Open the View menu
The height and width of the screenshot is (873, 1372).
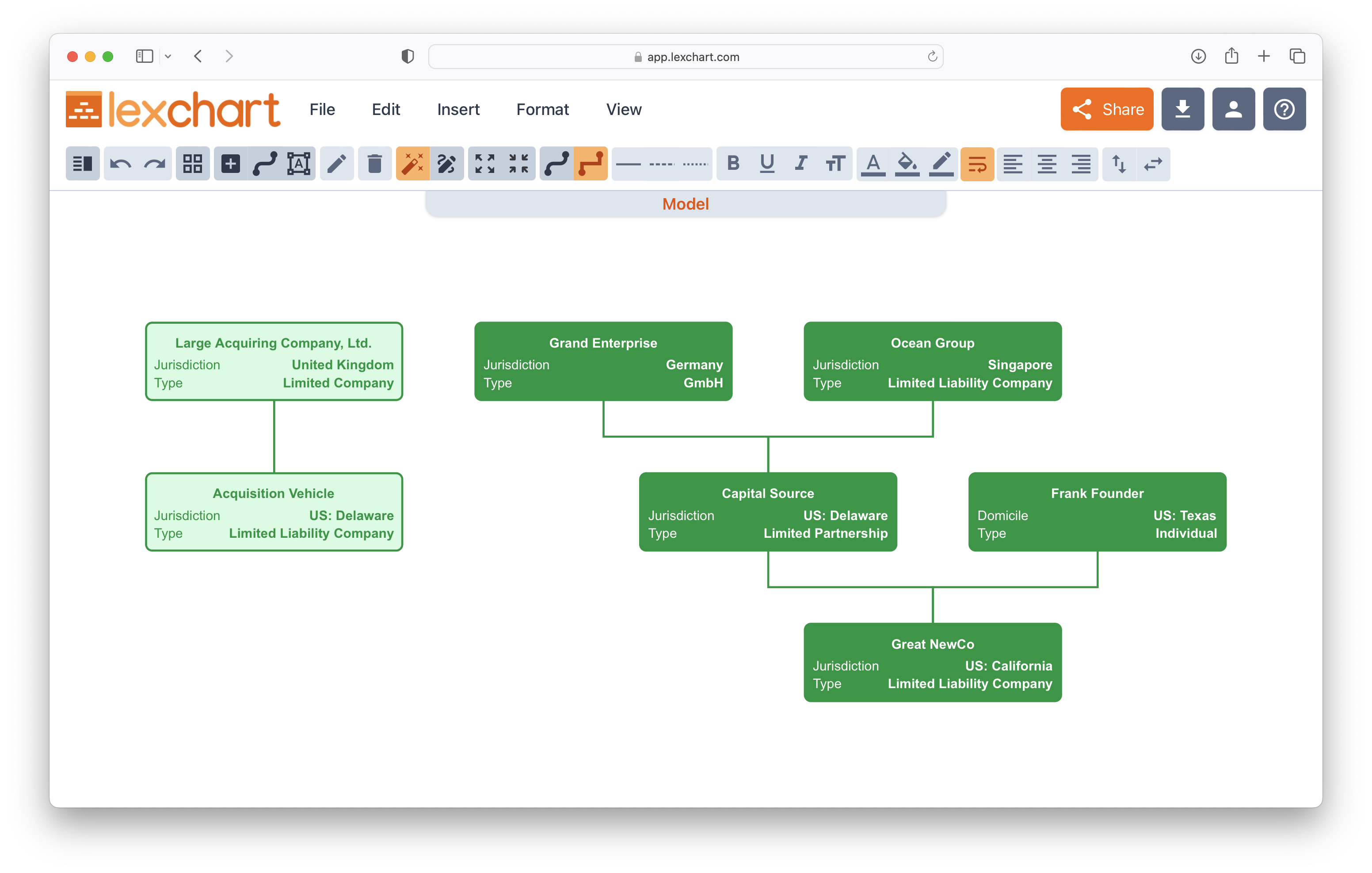(625, 109)
